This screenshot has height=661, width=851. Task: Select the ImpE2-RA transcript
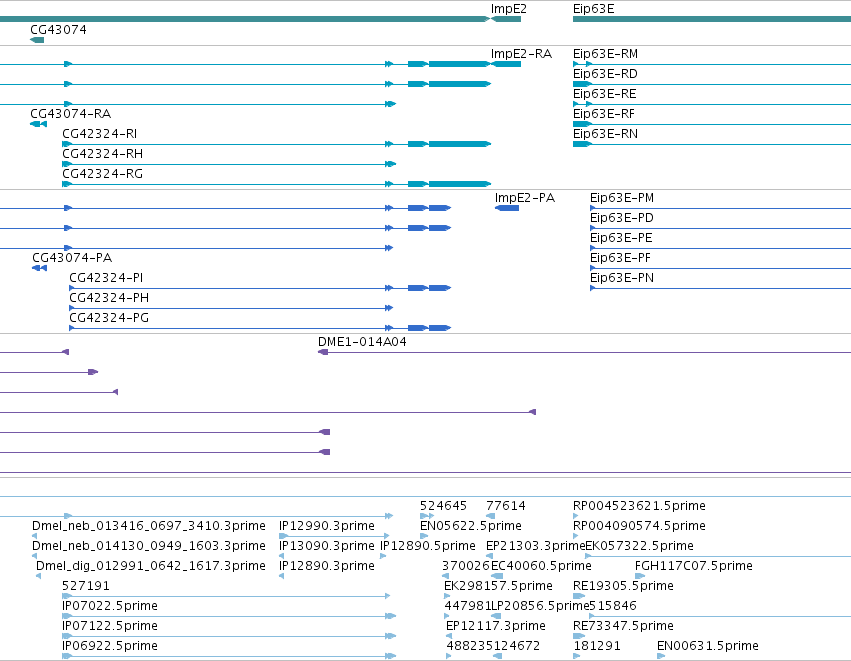pos(506,64)
